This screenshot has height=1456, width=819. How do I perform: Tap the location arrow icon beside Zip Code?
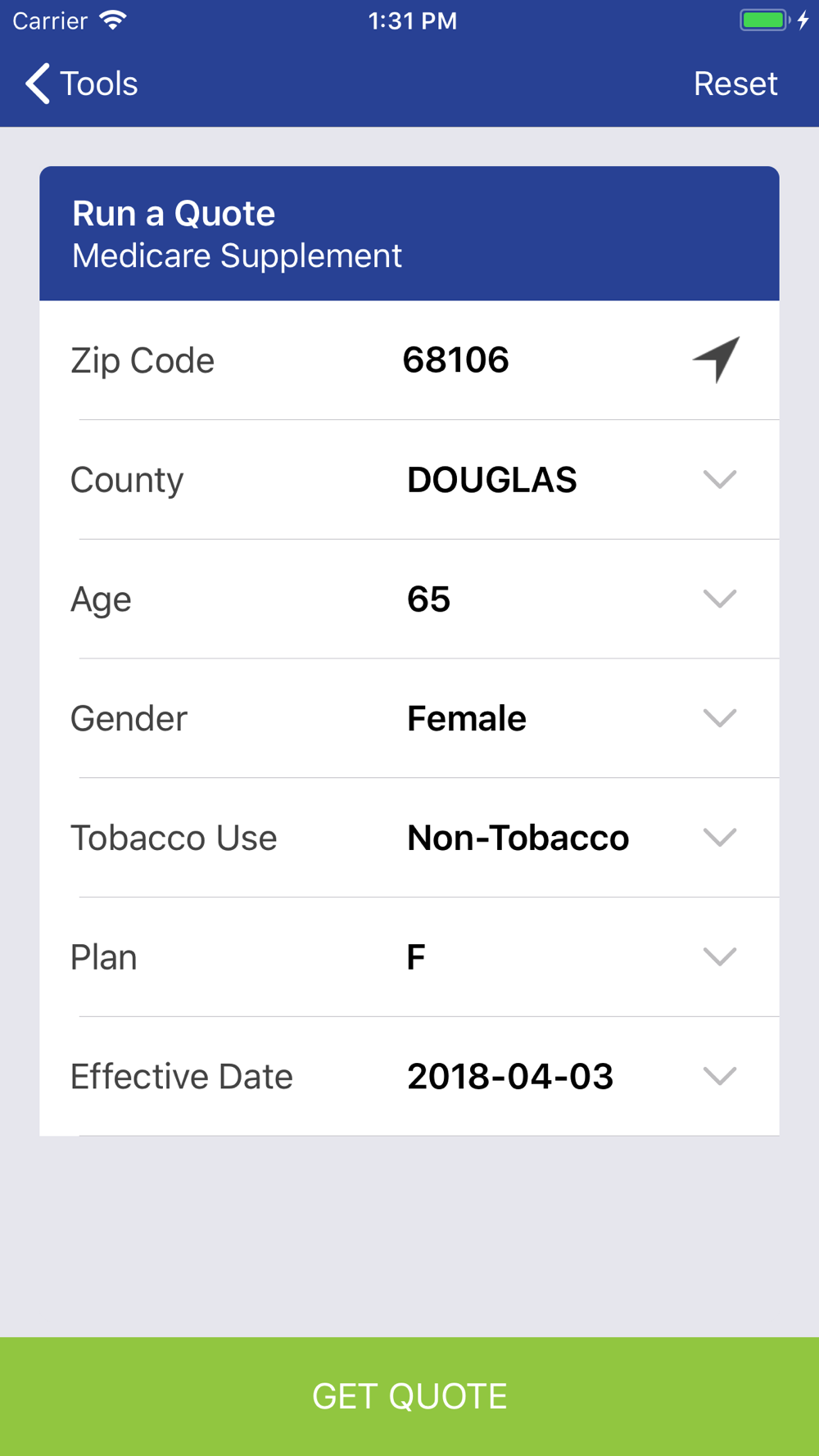pyautogui.click(x=717, y=359)
